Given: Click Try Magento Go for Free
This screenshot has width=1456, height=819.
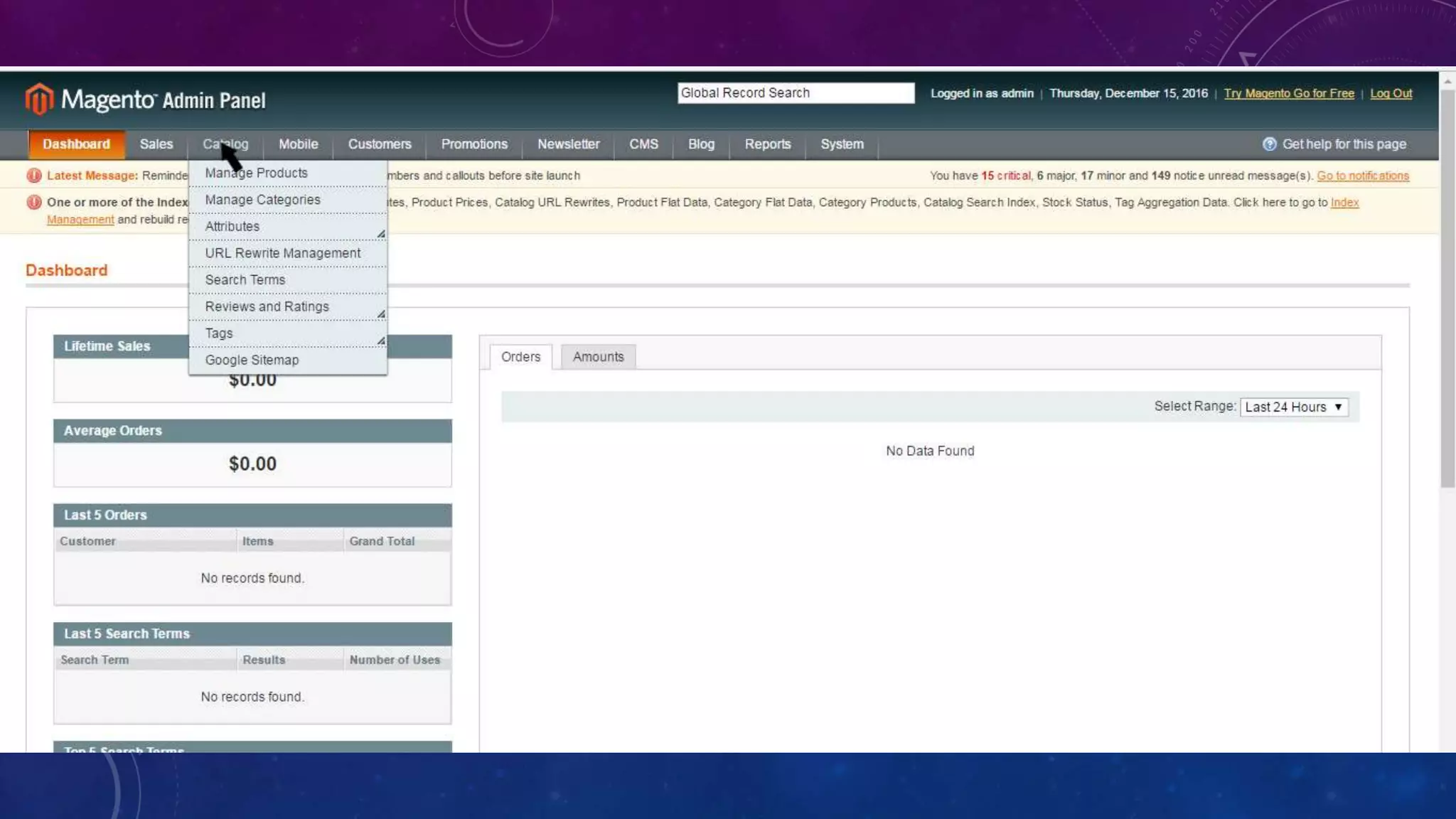Looking at the screenshot, I should [x=1288, y=93].
